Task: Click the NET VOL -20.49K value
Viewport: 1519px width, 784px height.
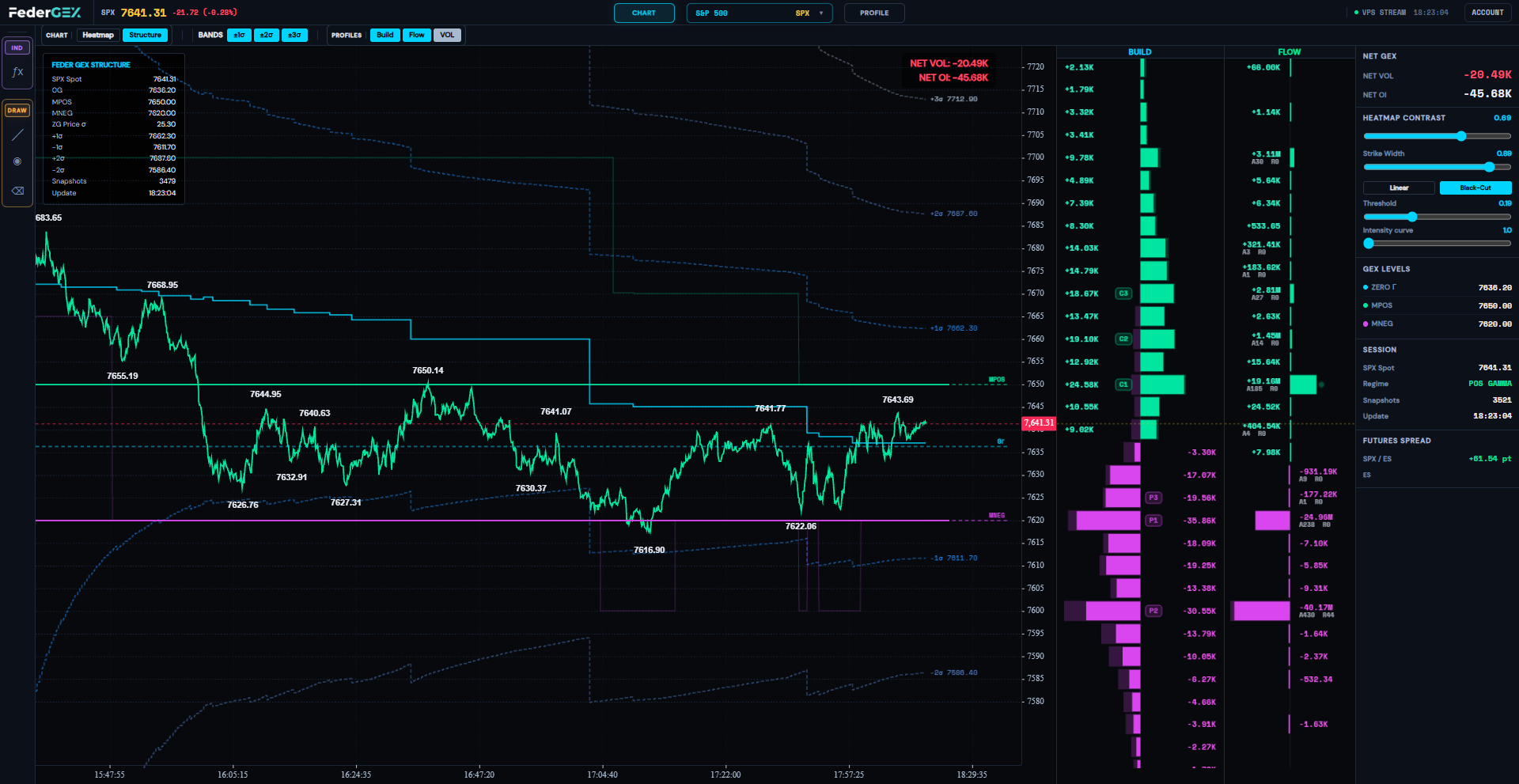Action: point(1487,75)
